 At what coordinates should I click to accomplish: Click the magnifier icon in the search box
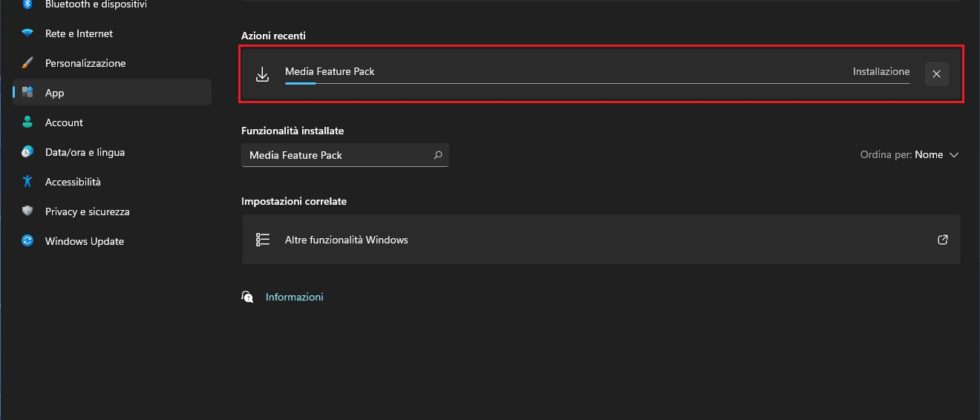tap(437, 155)
